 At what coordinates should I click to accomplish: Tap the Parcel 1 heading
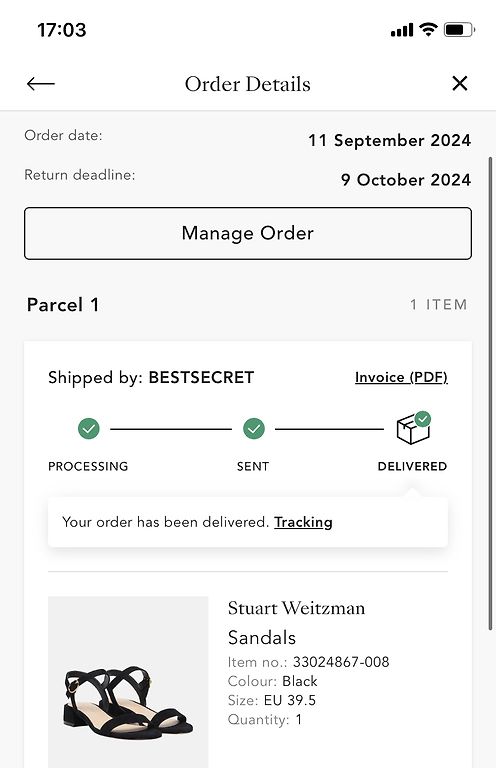(x=63, y=305)
